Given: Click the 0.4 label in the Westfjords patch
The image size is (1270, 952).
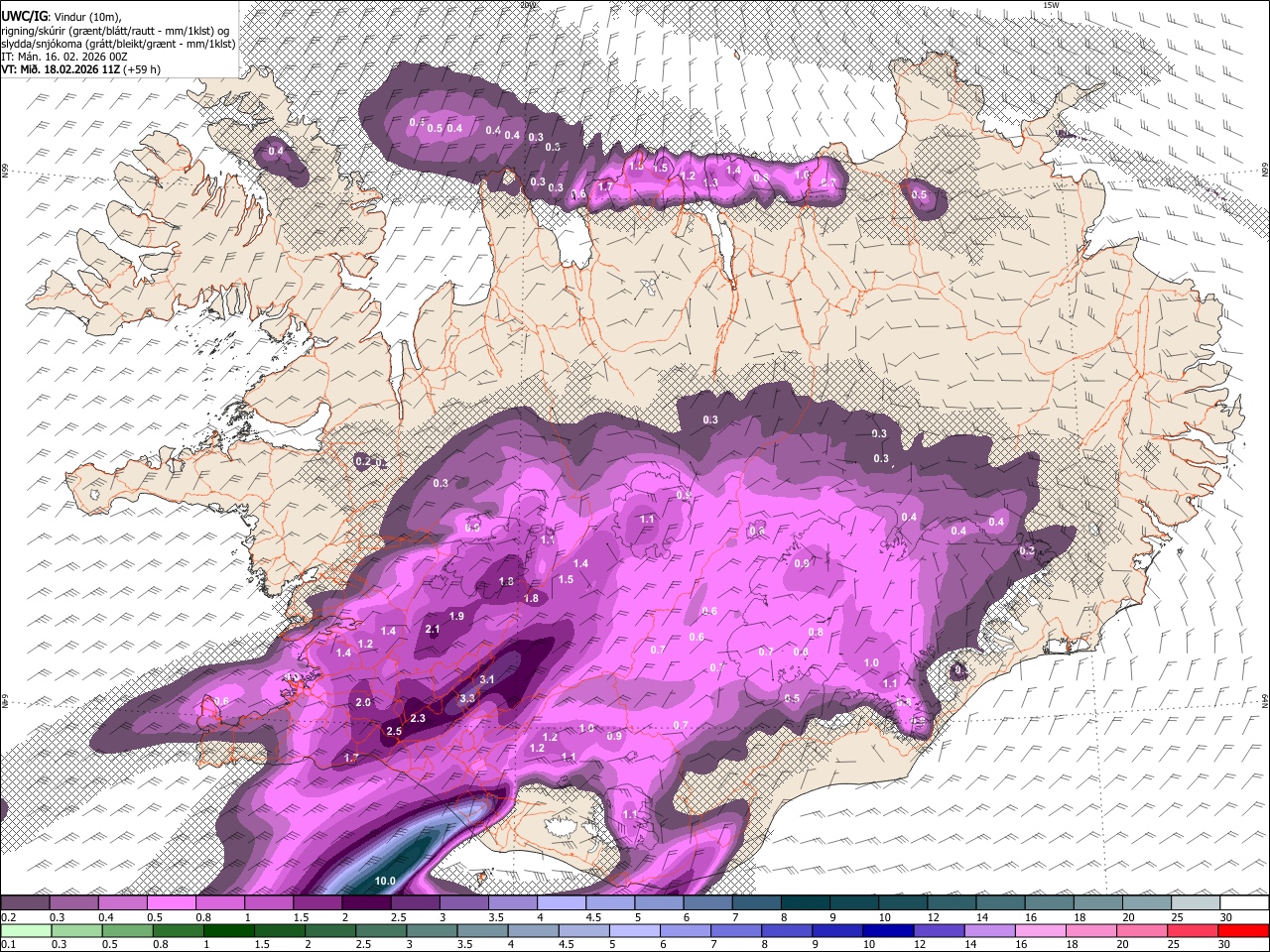Looking at the screenshot, I should pyautogui.click(x=277, y=151).
